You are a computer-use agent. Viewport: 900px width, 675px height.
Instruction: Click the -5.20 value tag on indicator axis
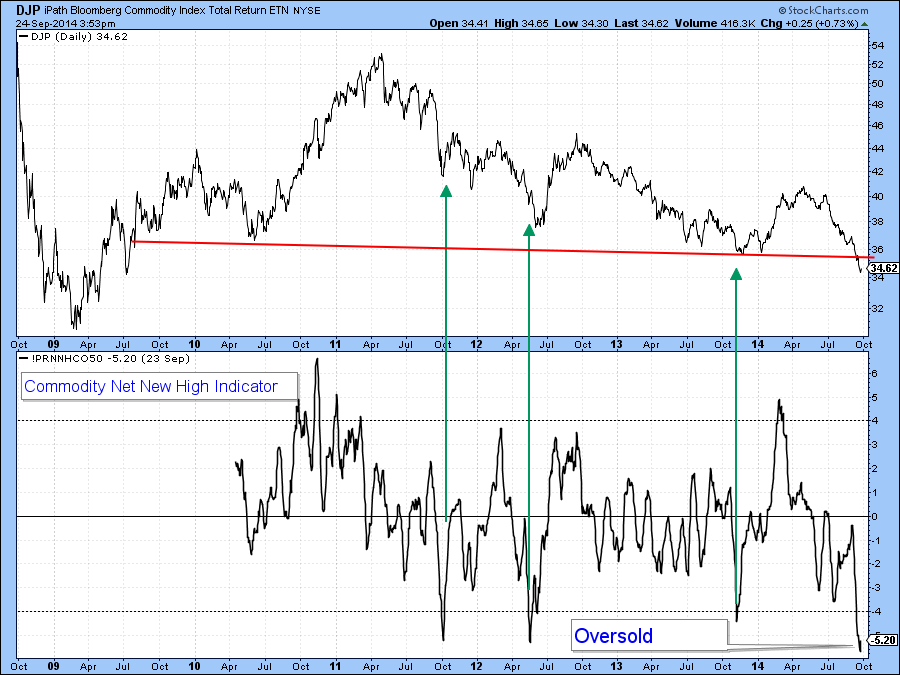(x=883, y=640)
